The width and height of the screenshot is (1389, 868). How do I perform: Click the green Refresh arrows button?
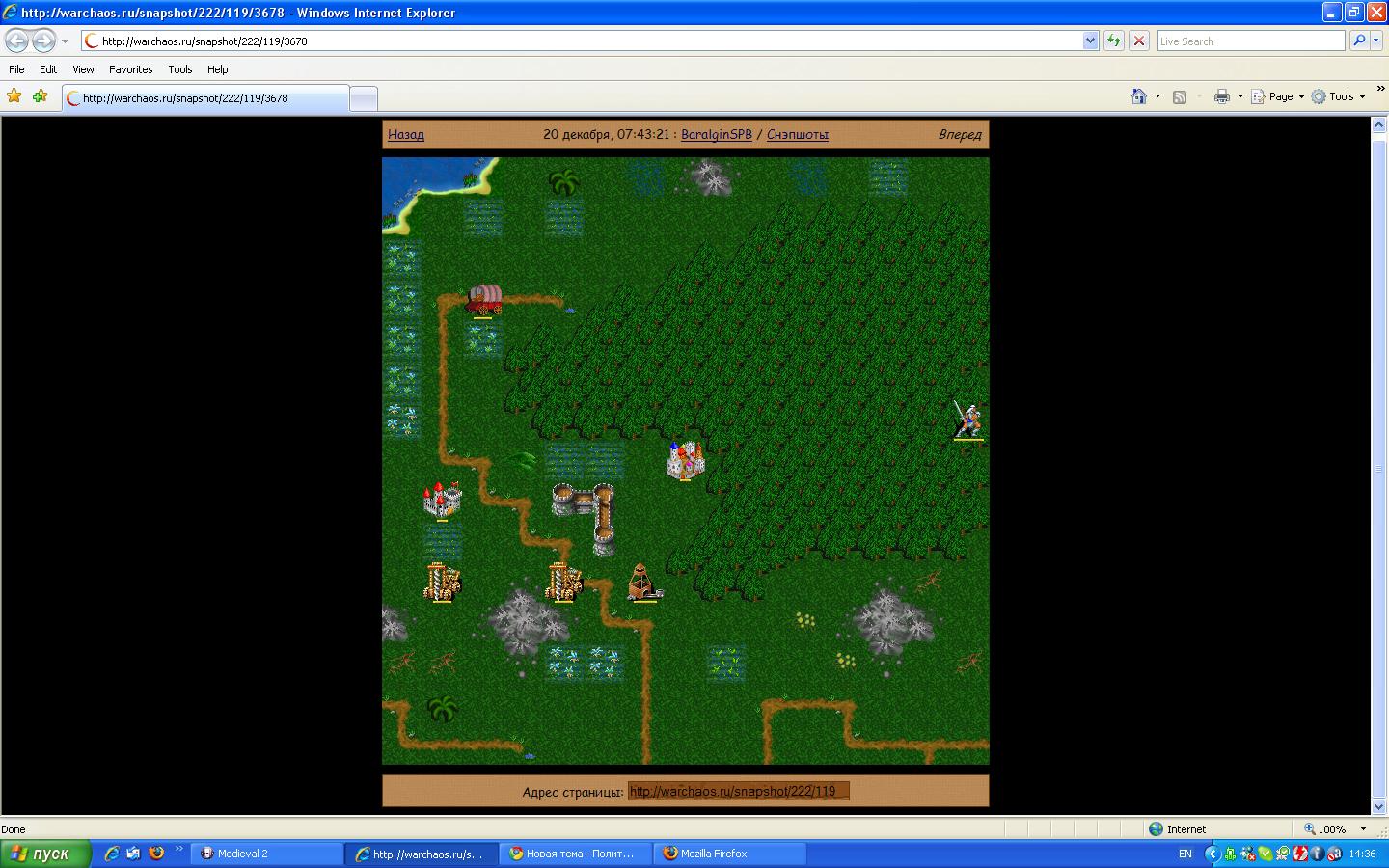pos(1114,41)
